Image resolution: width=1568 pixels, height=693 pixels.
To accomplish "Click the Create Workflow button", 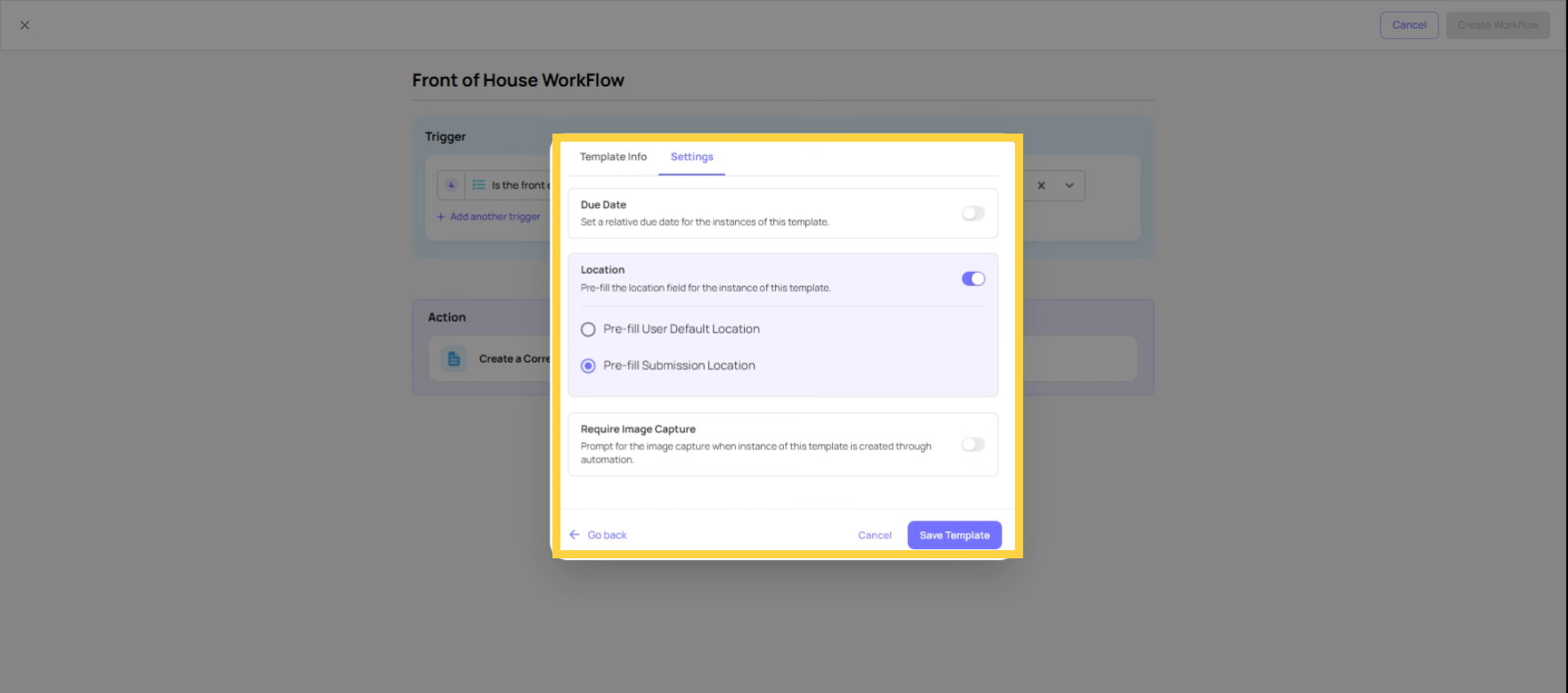I will coord(1498,25).
